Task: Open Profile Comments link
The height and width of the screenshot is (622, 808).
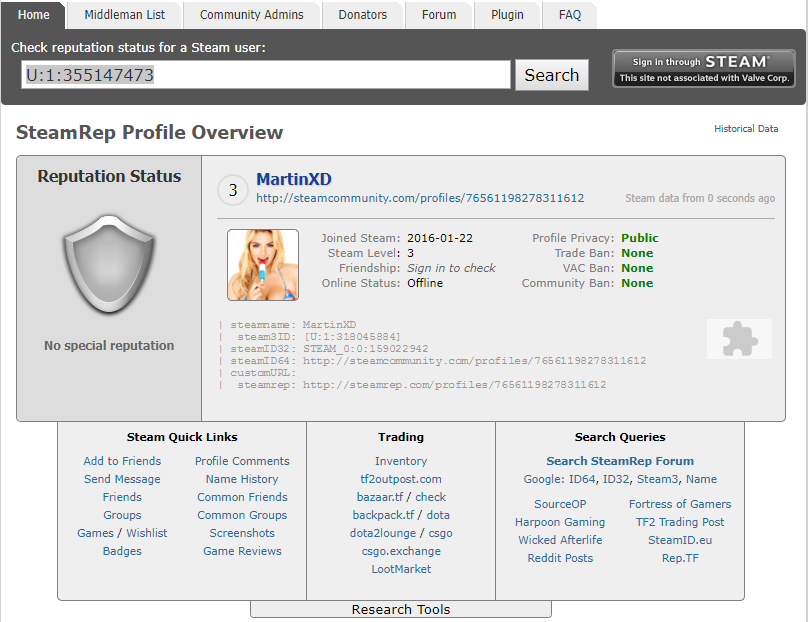Action: coord(242,461)
